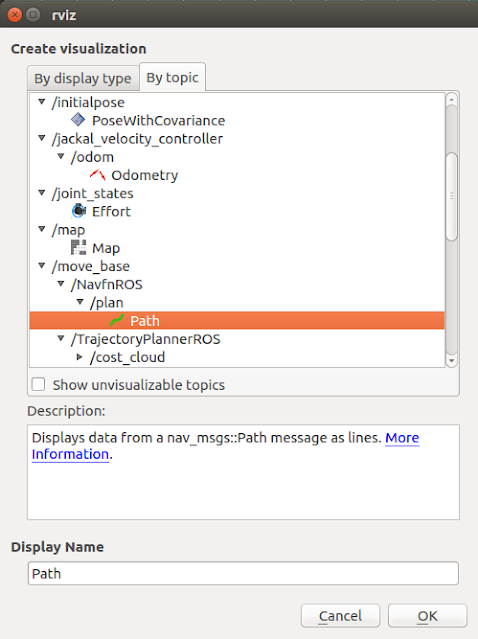Collapse the /TrajectoryPlannerROS subtree
The width and height of the screenshot is (478, 639).
point(61,338)
